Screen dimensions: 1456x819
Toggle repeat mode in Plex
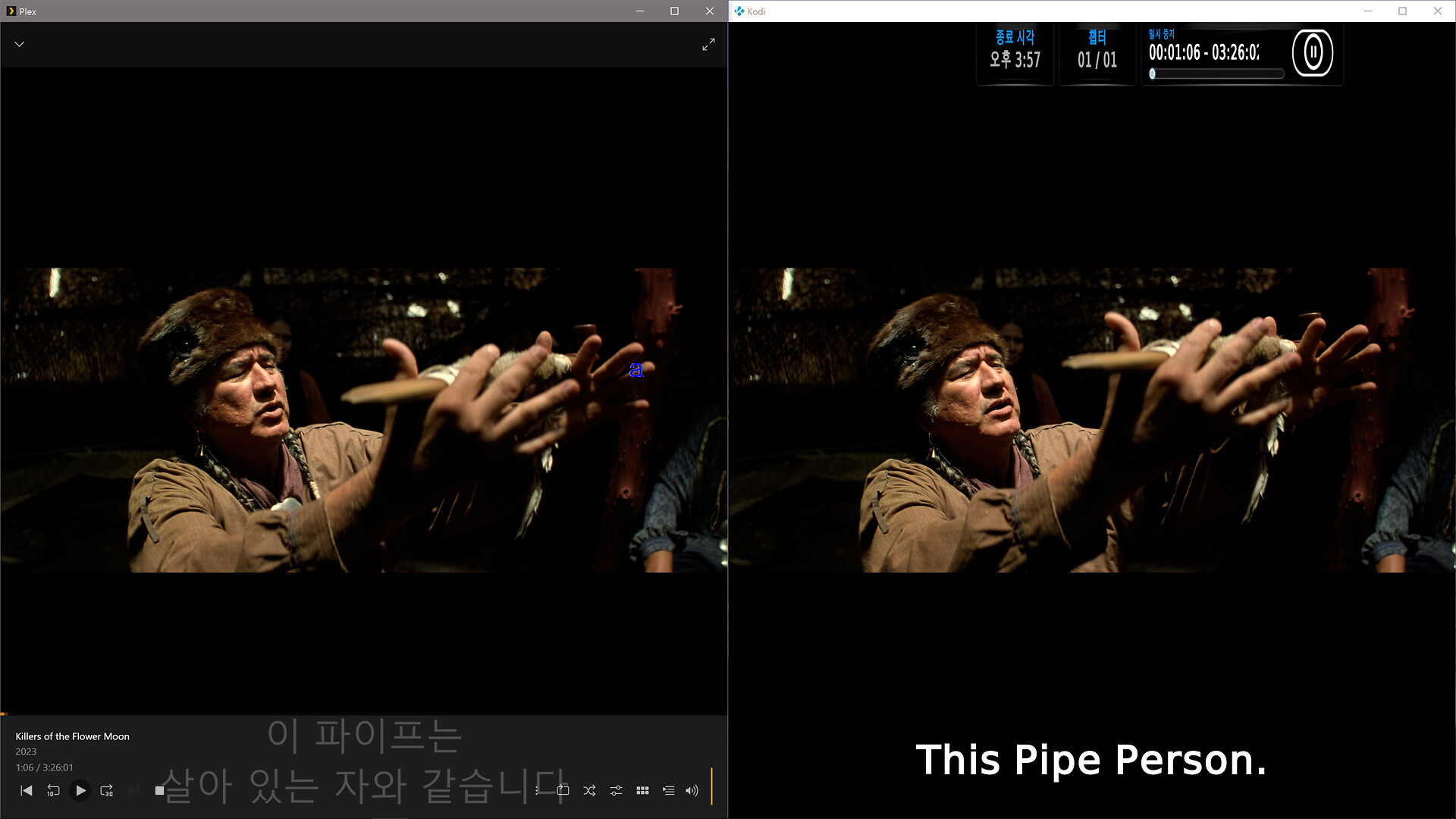pyautogui.click(x=563, y=790)
